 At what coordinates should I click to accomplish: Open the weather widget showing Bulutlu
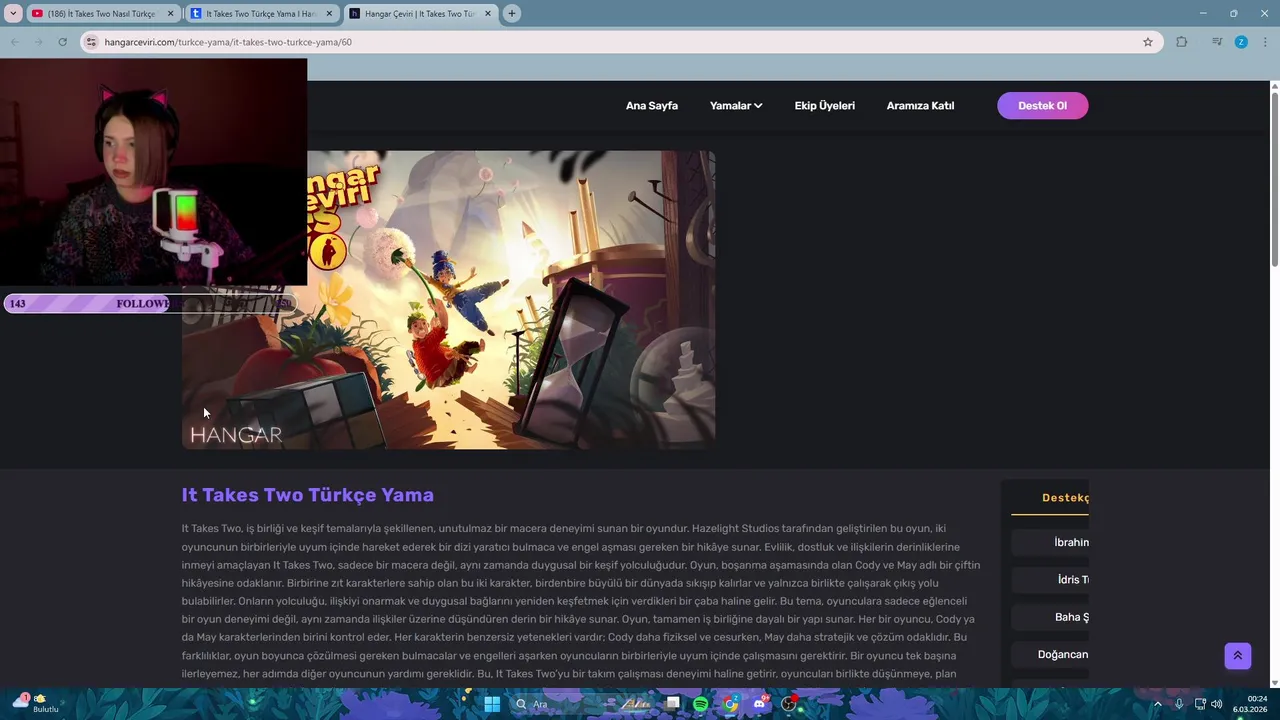pos(38,703)
